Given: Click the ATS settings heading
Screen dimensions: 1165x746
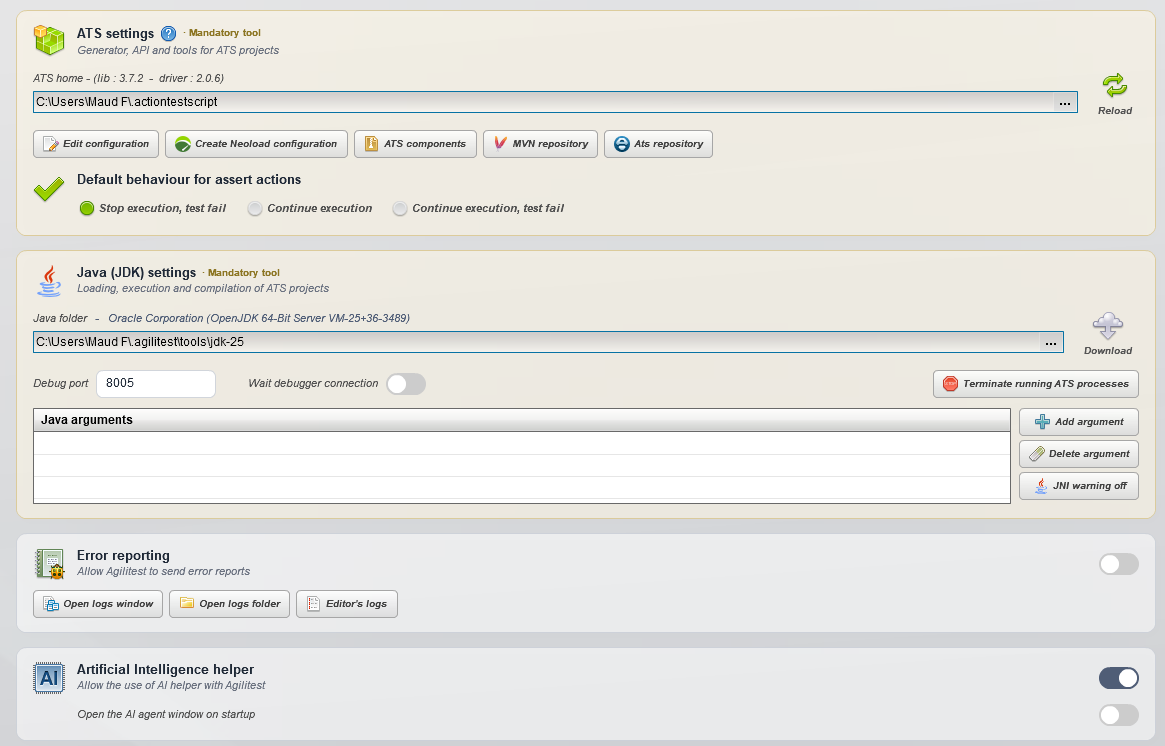Looking at the screenshot, I should [115, 33].
